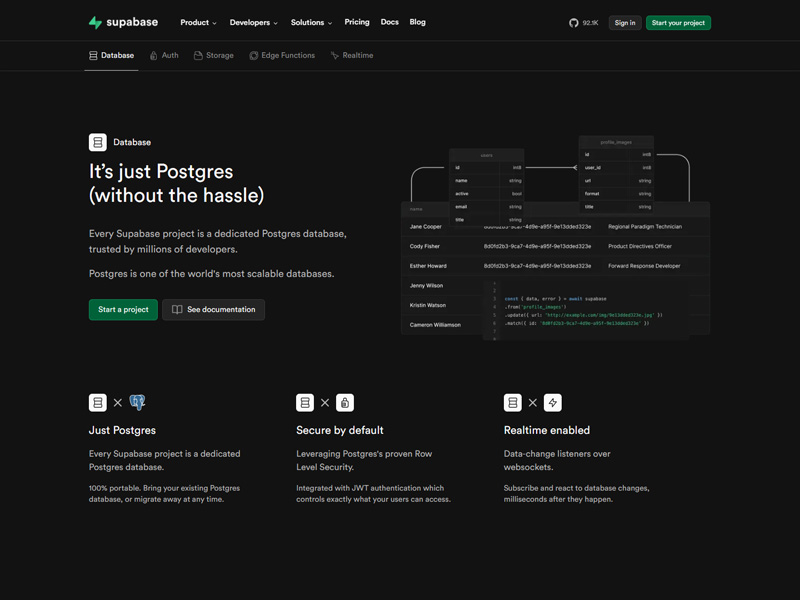Click the Sign in button
This screenshot has width=800, height=600.
pos(625,23)
